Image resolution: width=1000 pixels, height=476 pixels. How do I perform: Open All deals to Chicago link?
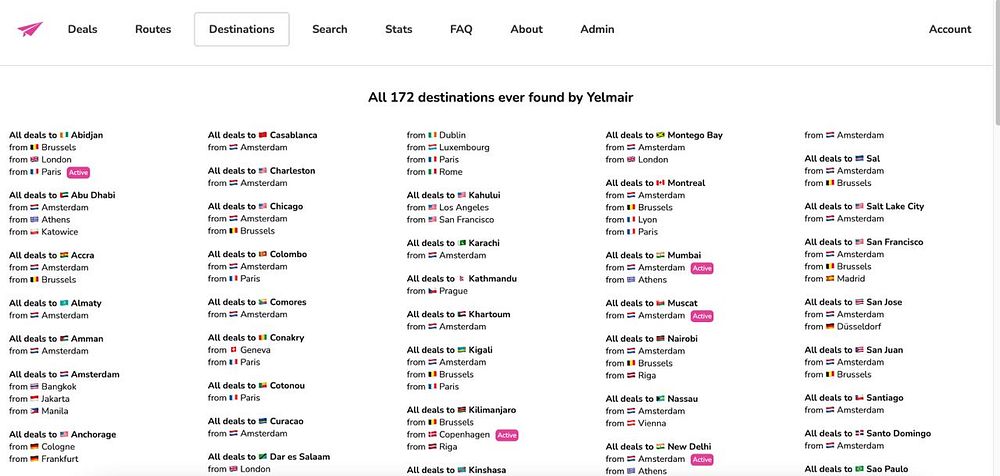(x=255, y=207)
